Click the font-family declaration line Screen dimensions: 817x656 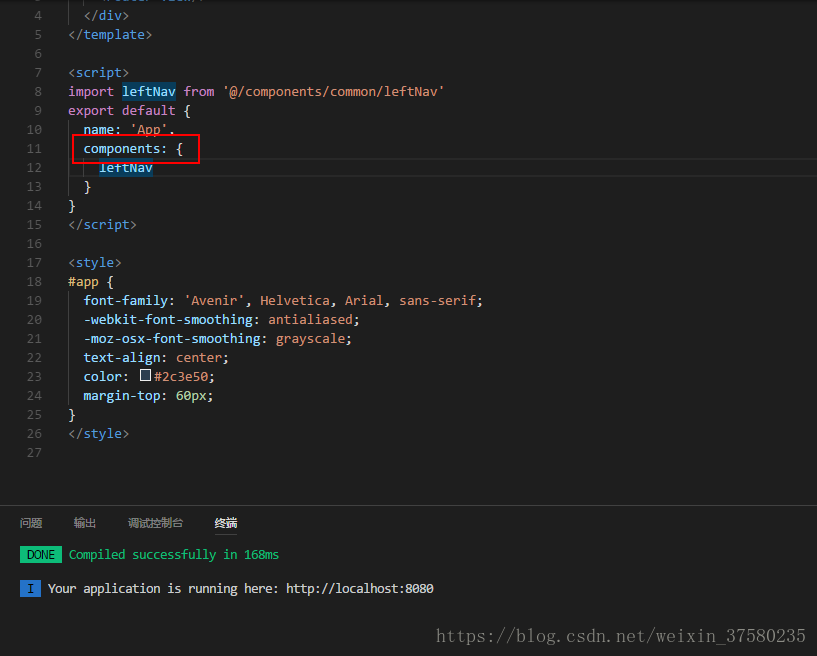(x=283, y=301)
